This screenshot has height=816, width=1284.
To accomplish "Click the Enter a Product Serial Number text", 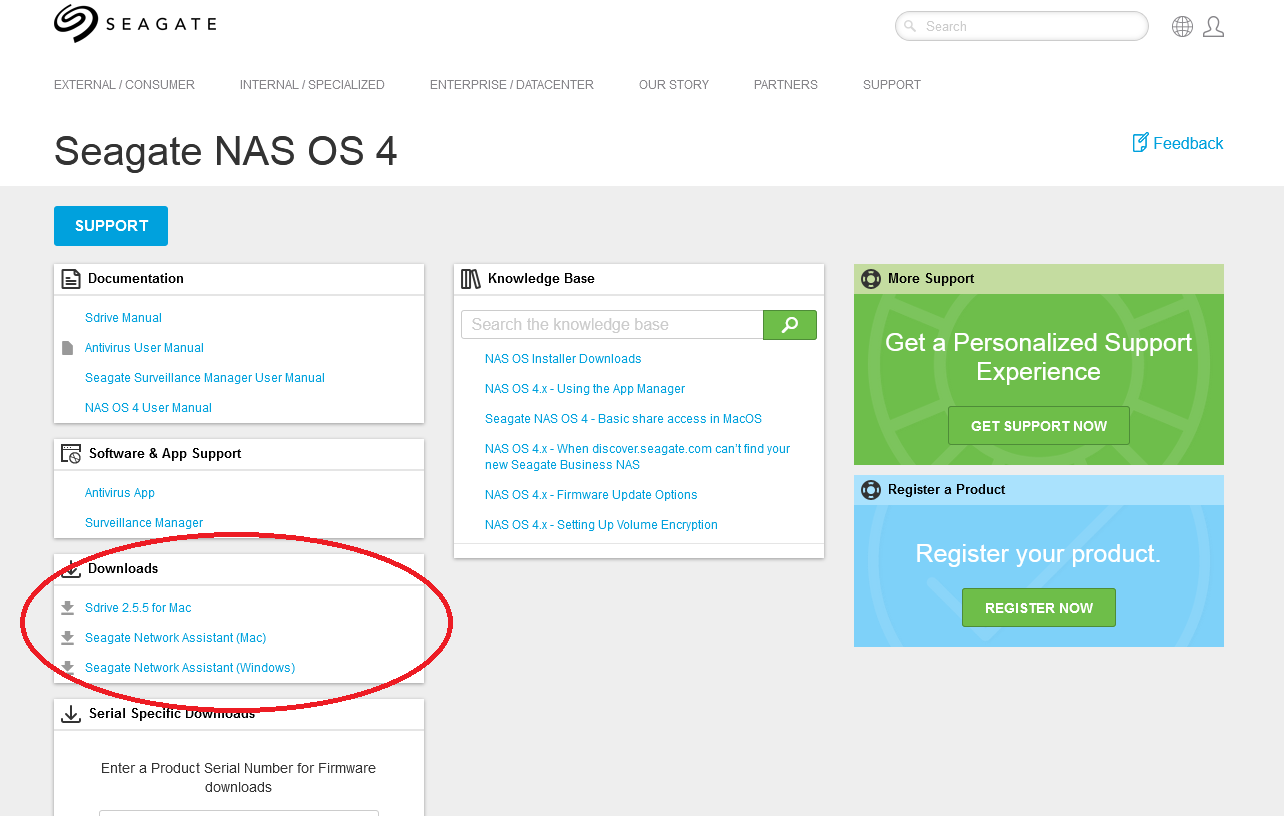I will [239, 778].
